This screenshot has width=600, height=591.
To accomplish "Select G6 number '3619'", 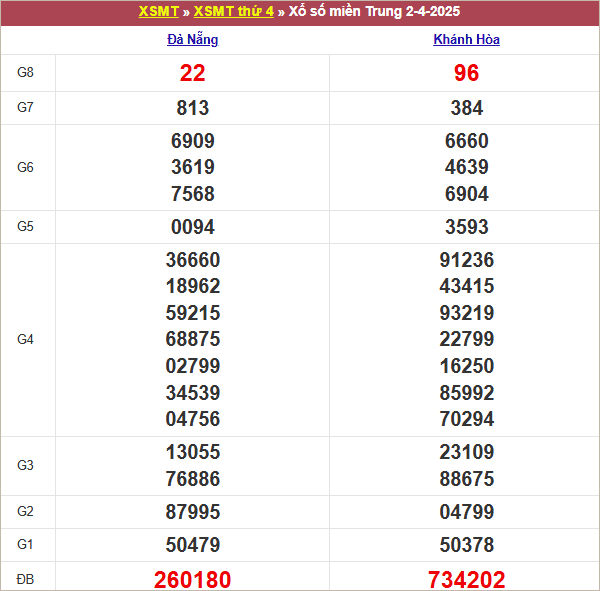I will (192, 167).
